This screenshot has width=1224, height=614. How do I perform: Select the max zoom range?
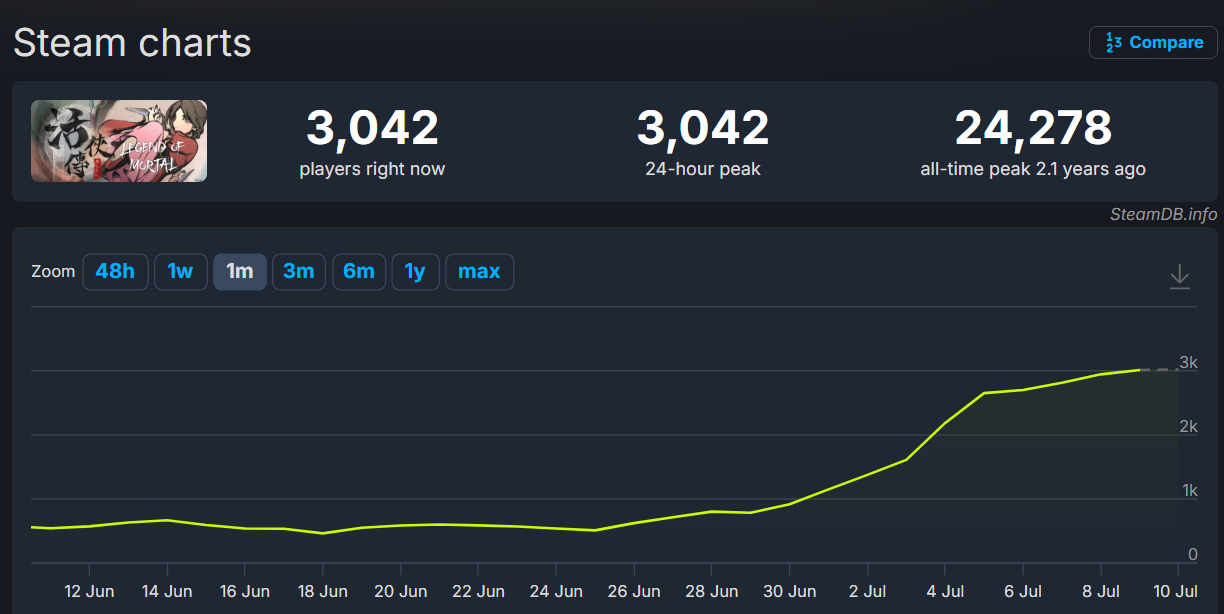479,271
